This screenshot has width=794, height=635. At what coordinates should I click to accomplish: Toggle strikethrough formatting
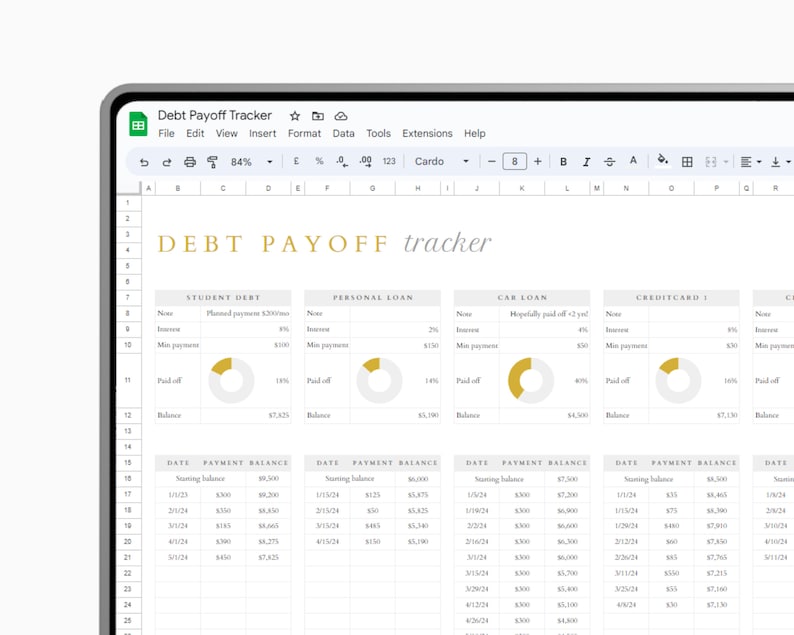click(x=610, y=162)
